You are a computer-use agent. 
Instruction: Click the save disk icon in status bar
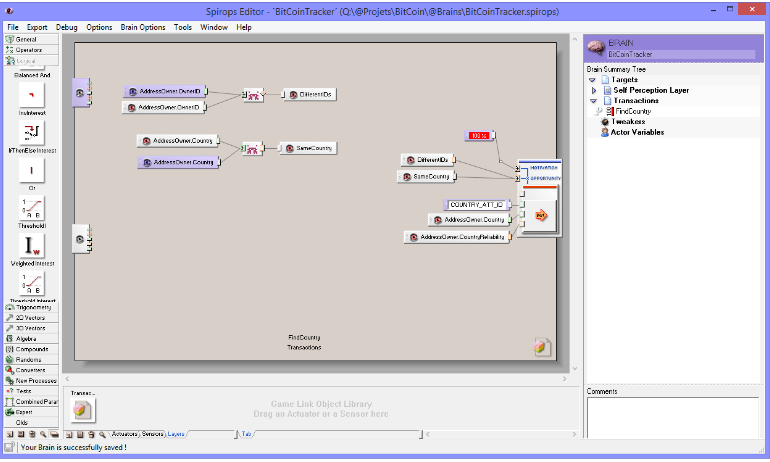pos(9,447)
